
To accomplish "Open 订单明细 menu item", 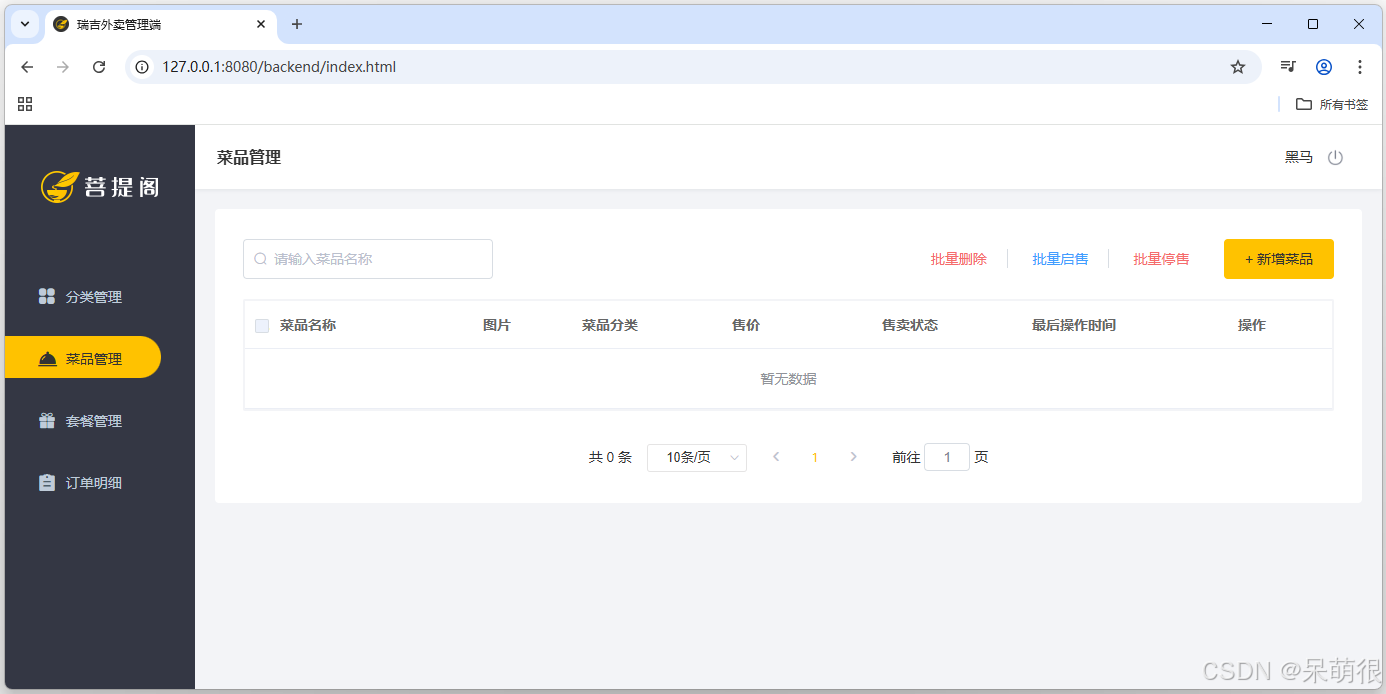I will click(x=83, y=483).
